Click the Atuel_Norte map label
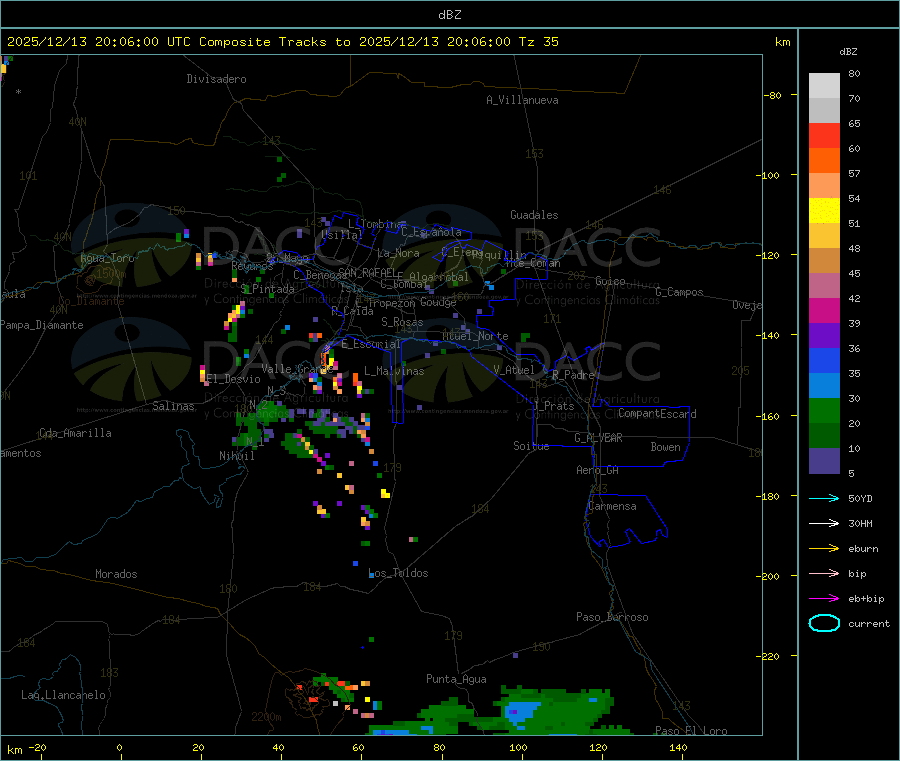Image resolution: width=900 pixels, height=761 pixels. (x=475, y=336)
